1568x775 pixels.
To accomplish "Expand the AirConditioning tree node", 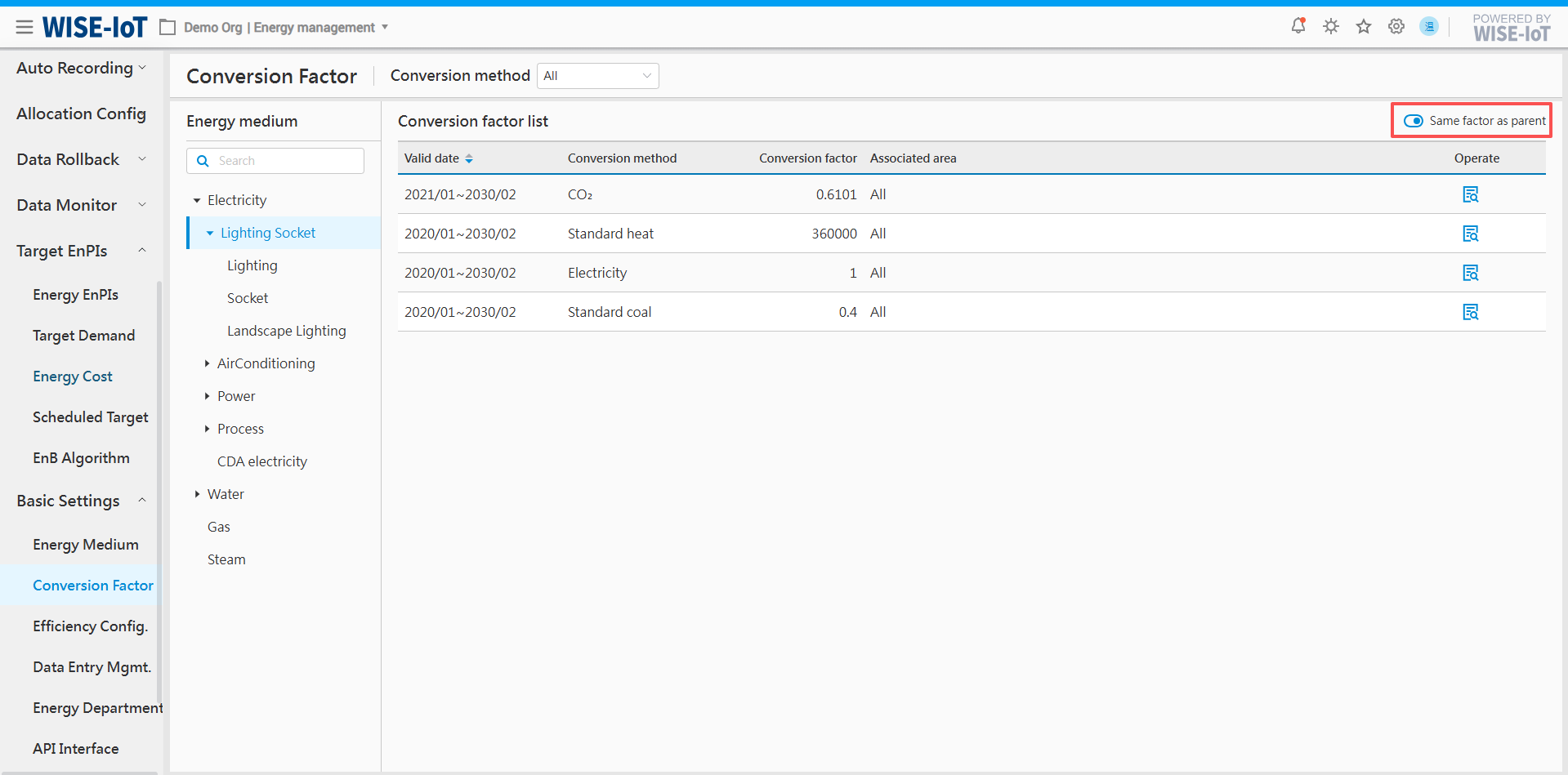I will tap(207, 363).
